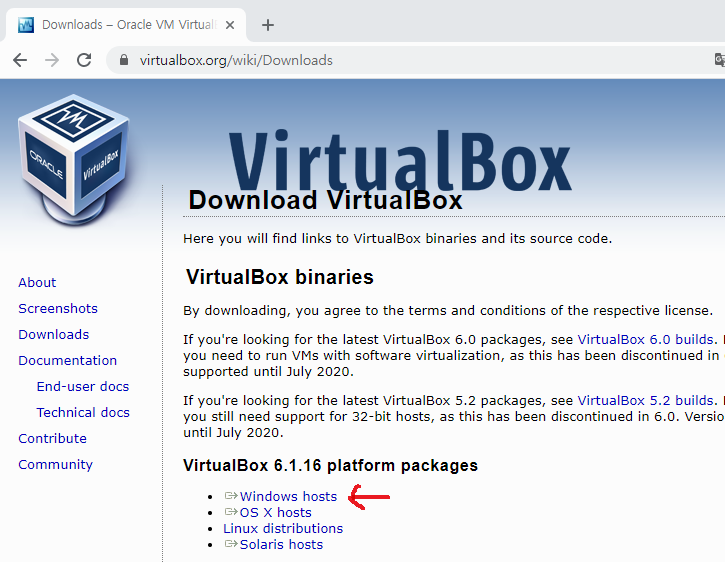Image resolution: width=725 pixels, height=562 pixels.
Task: Reload the page with refresh icon
Action: pyautogui.click(x=84, y=60)
